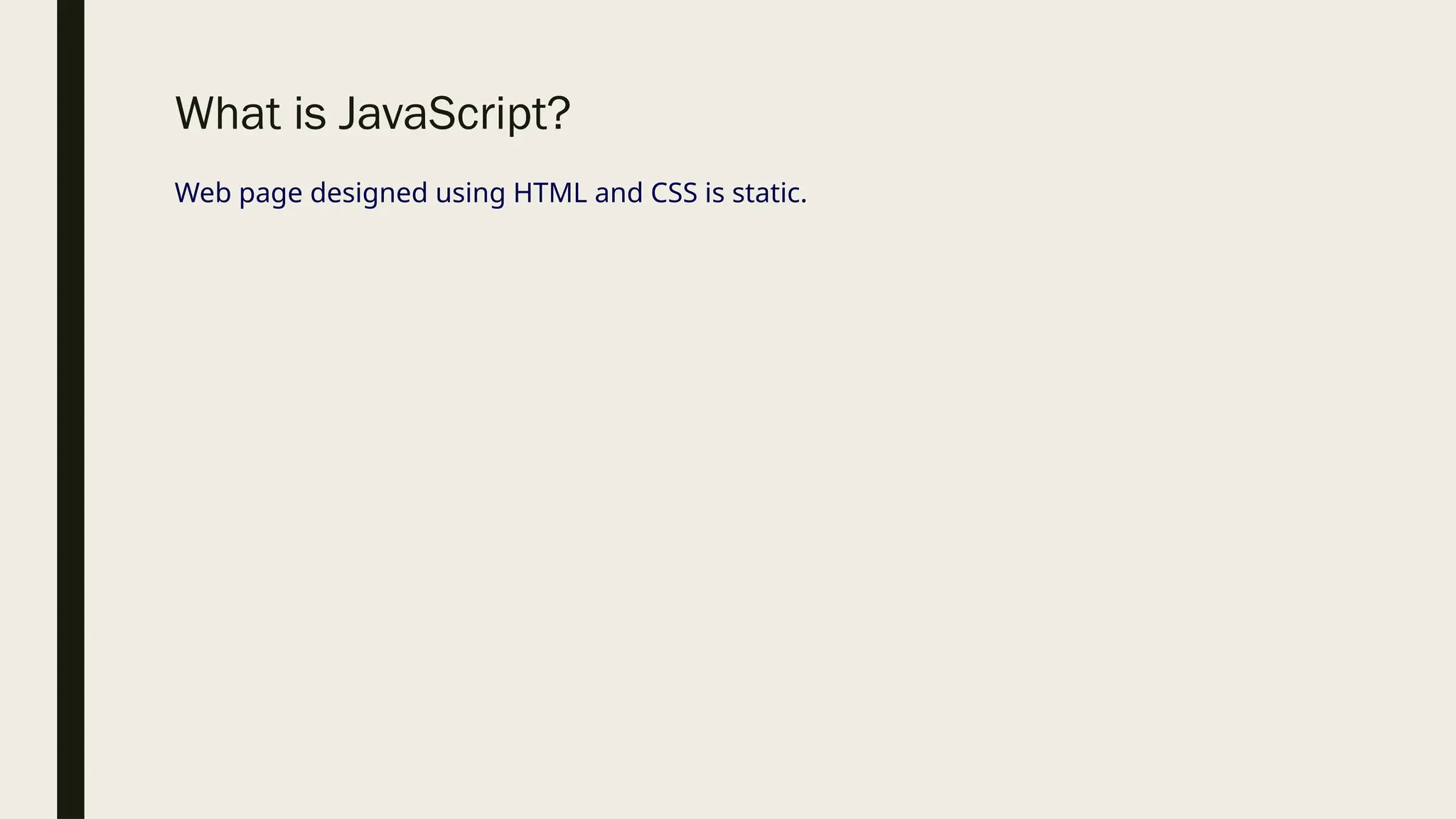Click the word 'Web' in body text
This screenshot has height=819, width=1456.
tap(203, 193)
